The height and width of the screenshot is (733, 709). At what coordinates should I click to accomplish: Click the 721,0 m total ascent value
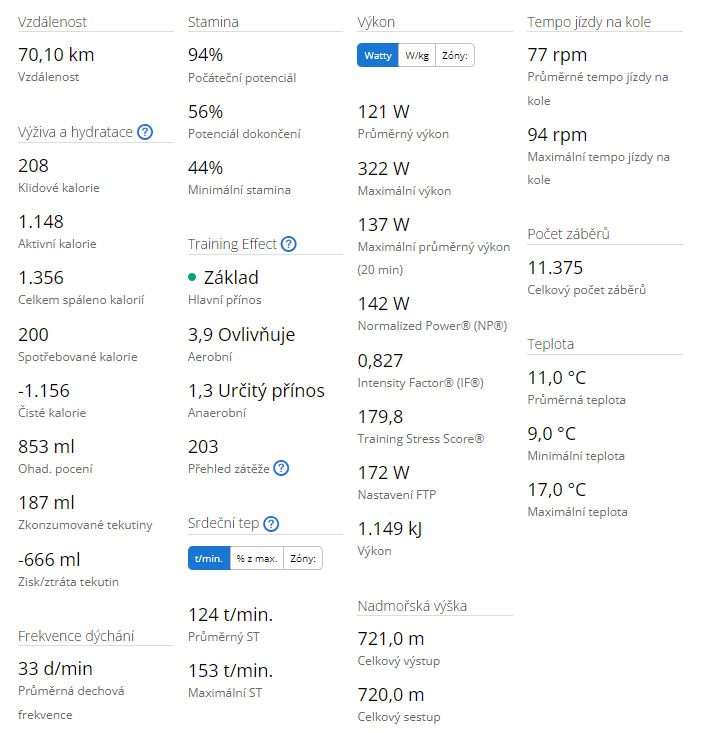tap(390, 638)
